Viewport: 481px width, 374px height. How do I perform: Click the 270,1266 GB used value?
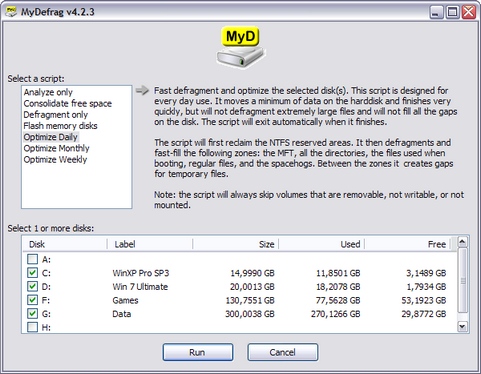(336, 314)
